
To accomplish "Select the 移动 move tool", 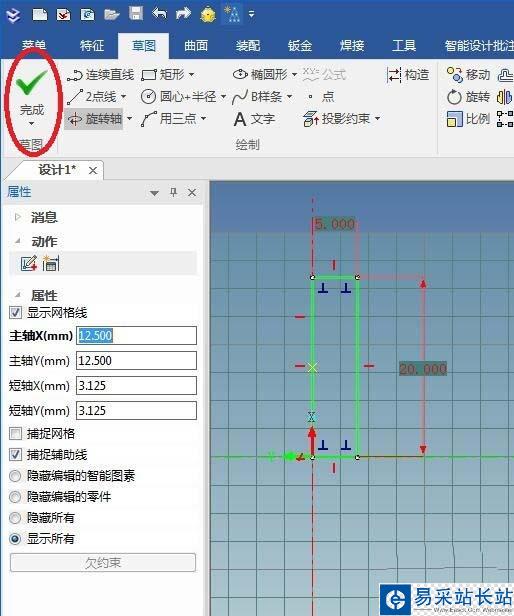I will coord(468,74).
